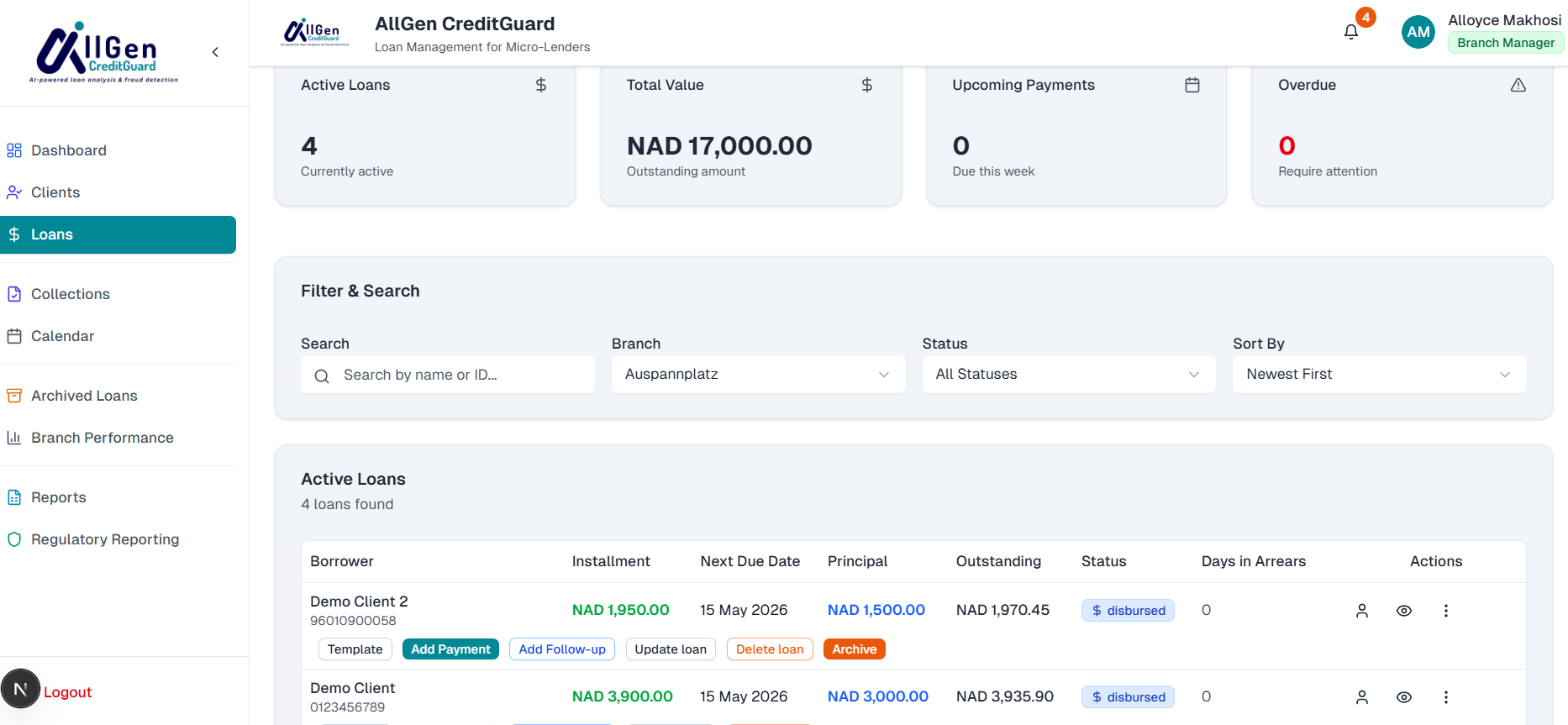This screenshot has height=725, width=1568.
Task: Click the Regulatory Reporting shield icon
Action: click(x=14, y=539)
